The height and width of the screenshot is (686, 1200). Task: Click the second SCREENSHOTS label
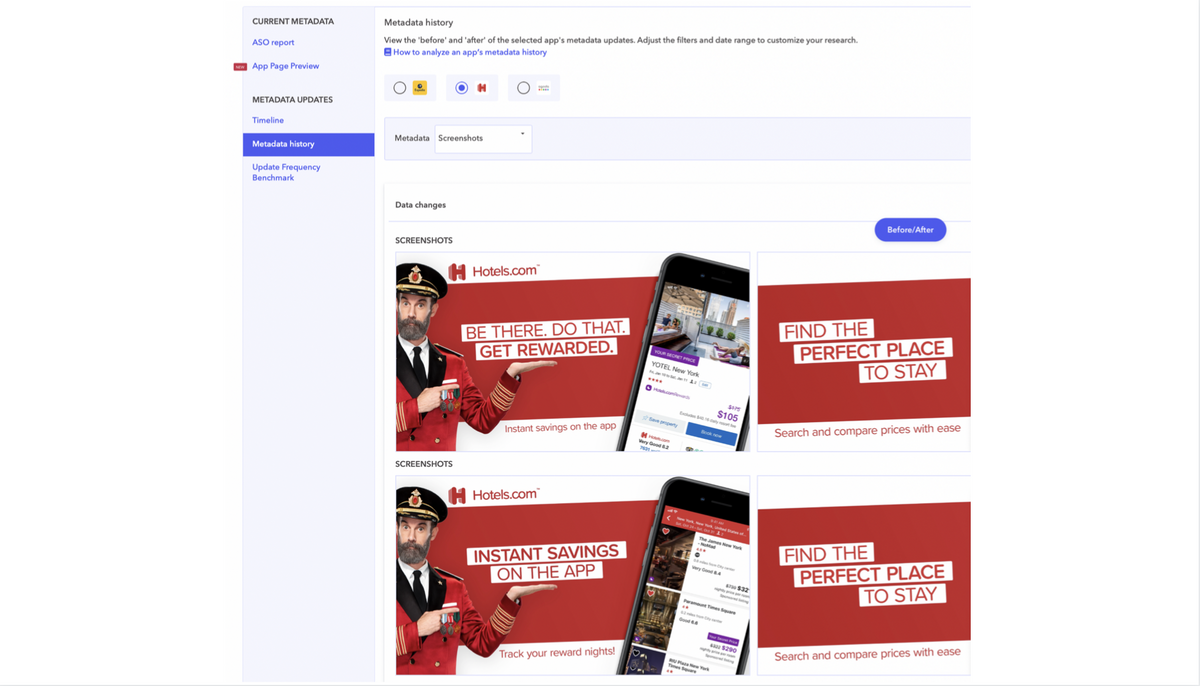click(424, 464)
